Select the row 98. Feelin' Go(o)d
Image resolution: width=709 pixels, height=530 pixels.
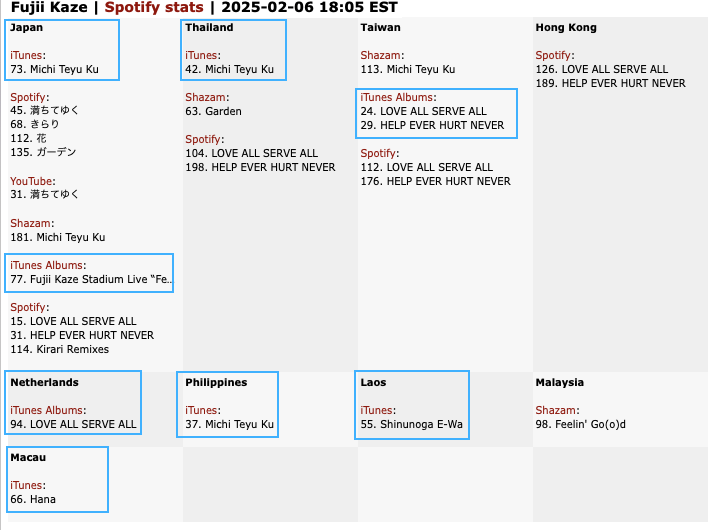click(x=581, y=424)
